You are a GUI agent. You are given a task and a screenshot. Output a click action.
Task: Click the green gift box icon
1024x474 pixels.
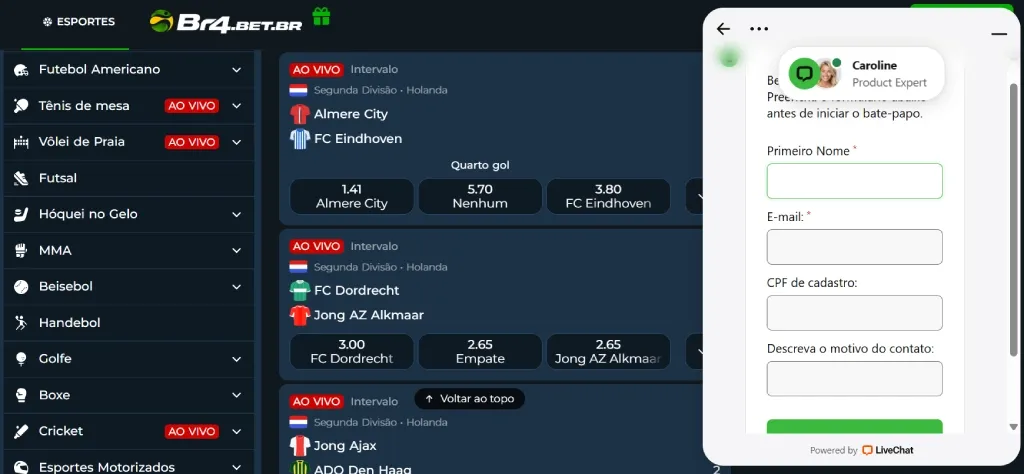[321, 17]
